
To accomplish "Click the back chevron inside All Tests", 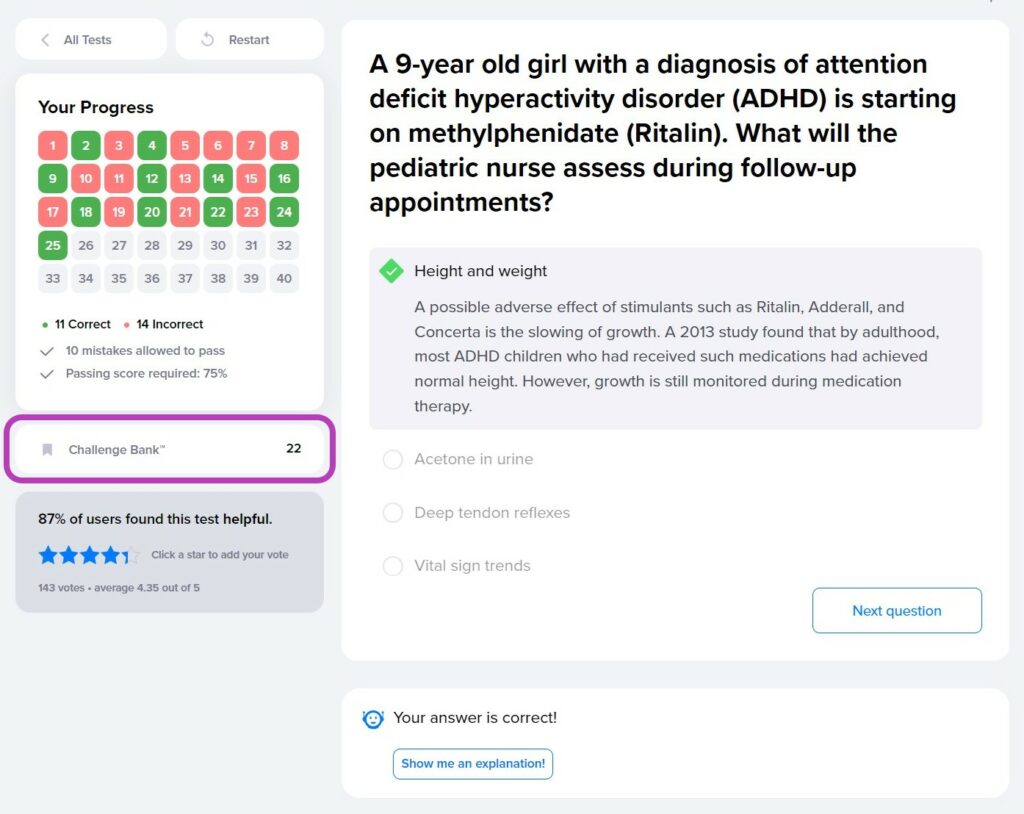I will (x=45, y=38).
